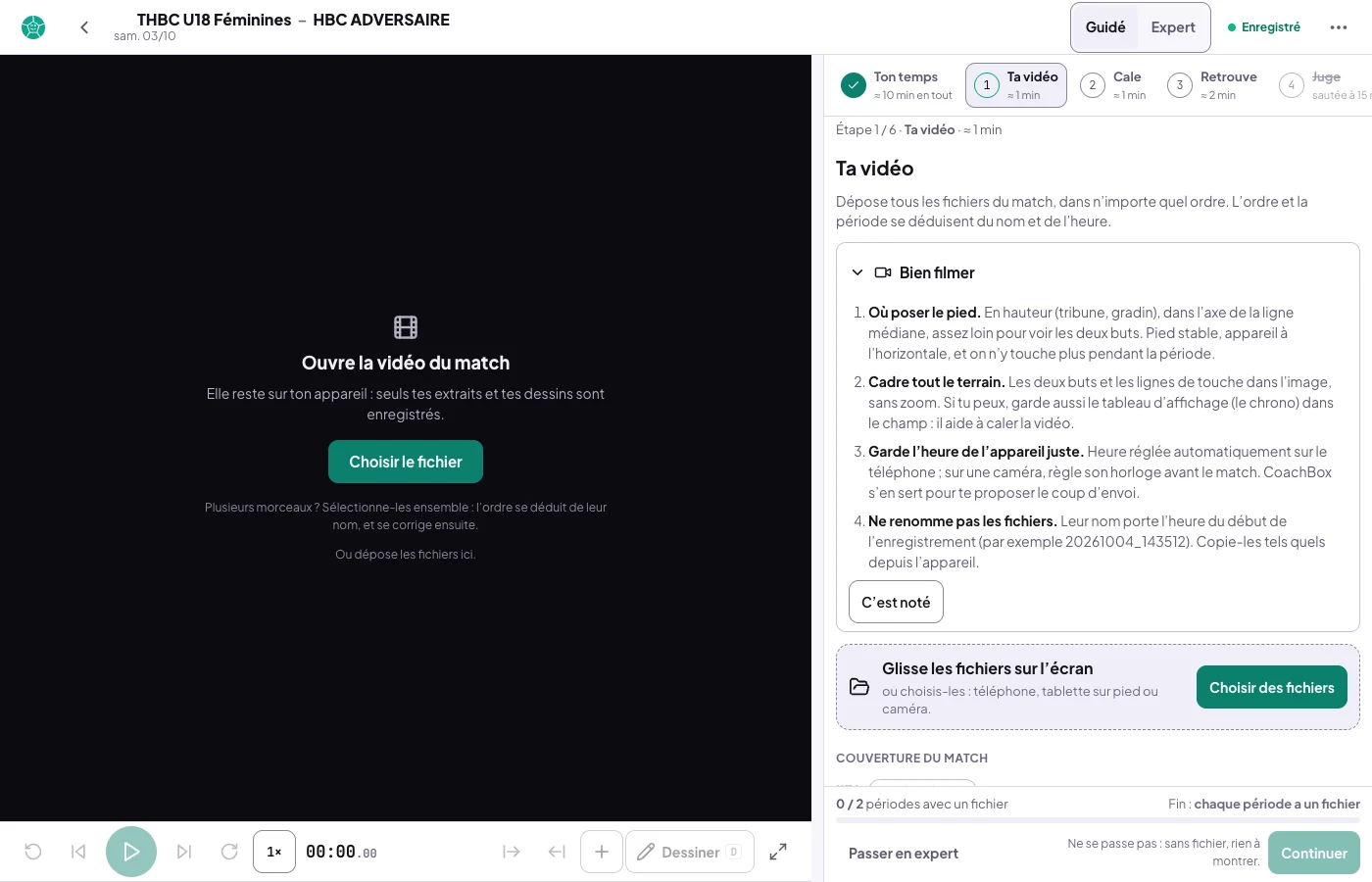The height and width of the screenshot is (882, 1372).
Task: Click the Fin : chaque période a un fichier text
Action: [1264, 804]
